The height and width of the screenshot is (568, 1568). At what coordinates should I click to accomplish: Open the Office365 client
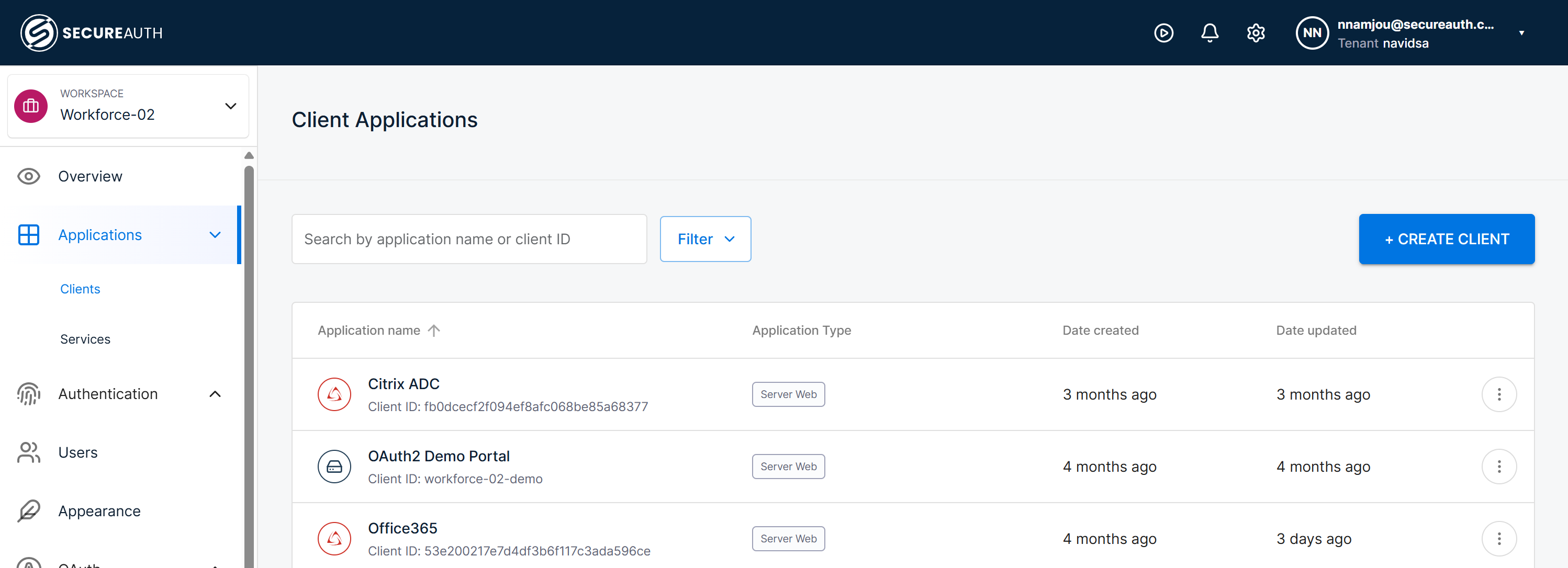pyautogui.click(x=402, y=528)
